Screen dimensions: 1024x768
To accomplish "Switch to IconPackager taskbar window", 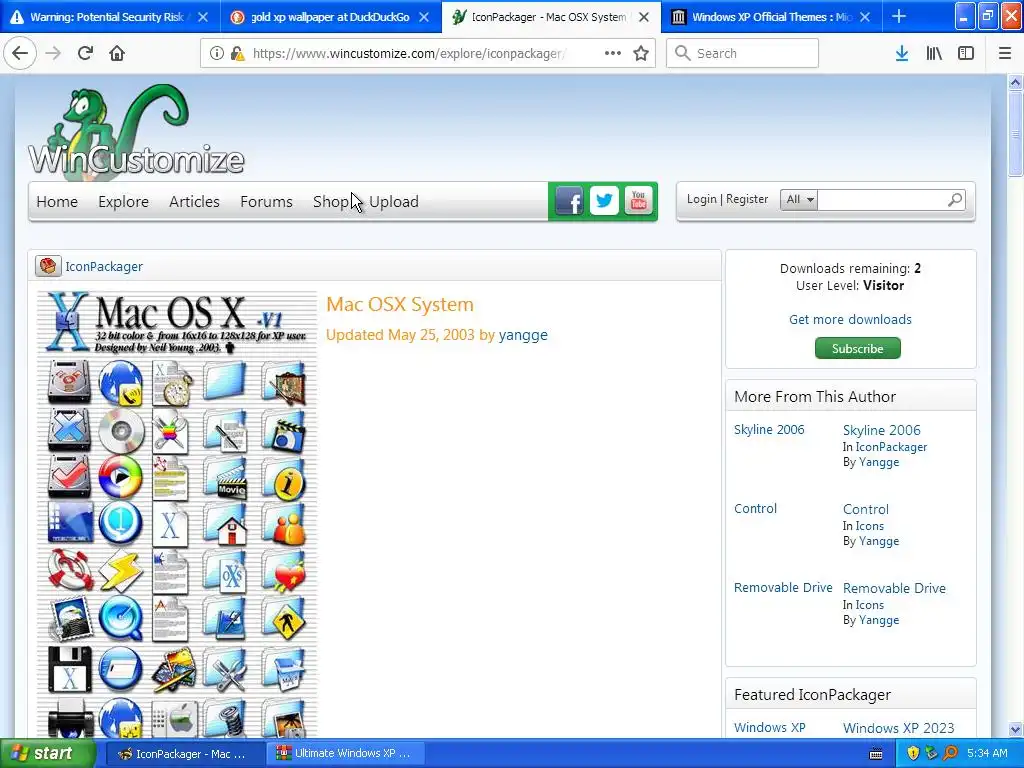I will coord(184,754).
